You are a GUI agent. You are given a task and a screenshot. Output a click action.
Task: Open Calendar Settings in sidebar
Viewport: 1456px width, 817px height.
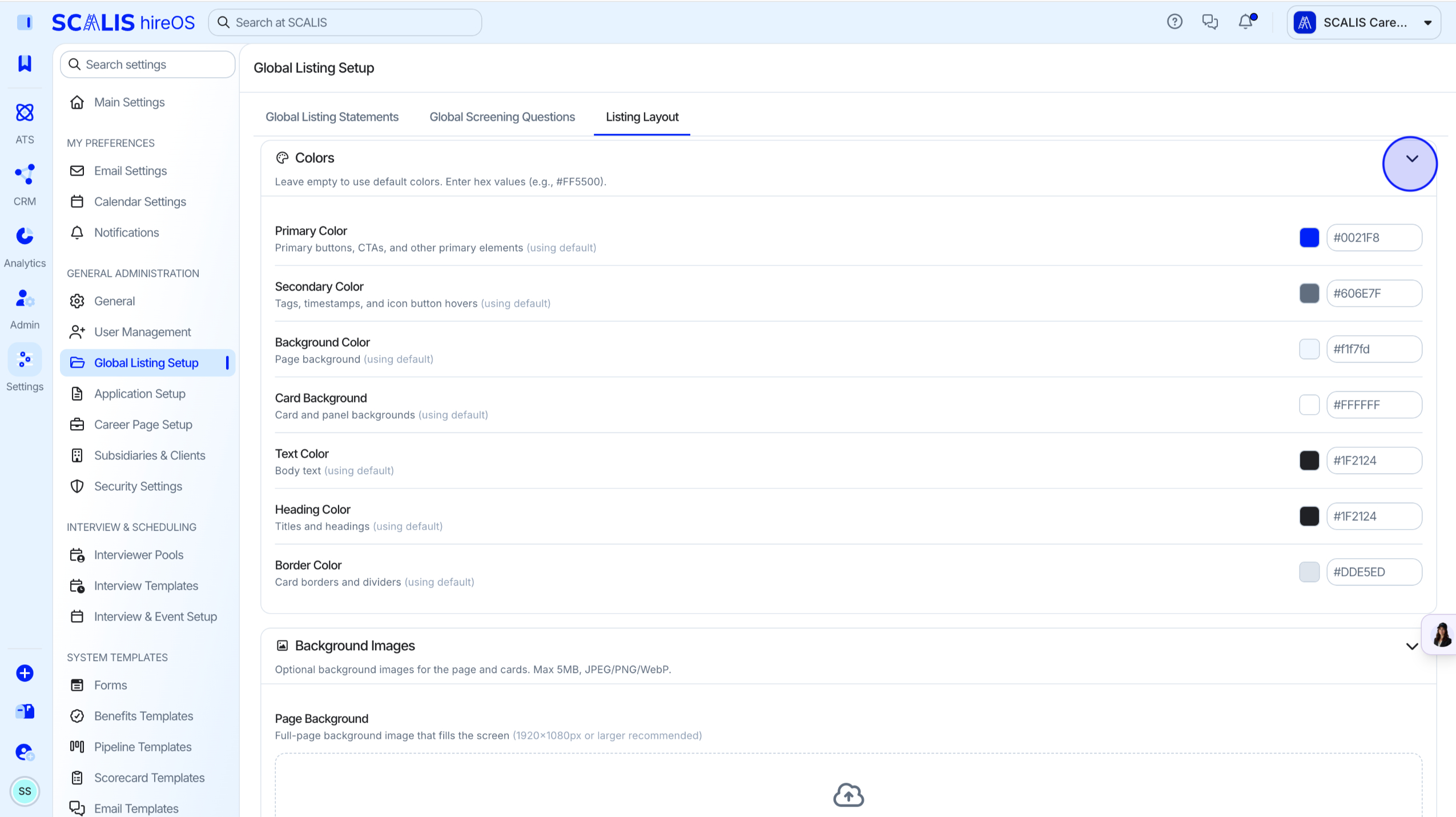pos(147,202)
